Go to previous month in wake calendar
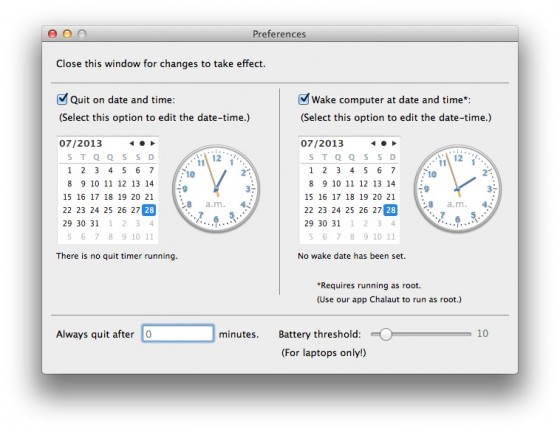 point(373,143)
